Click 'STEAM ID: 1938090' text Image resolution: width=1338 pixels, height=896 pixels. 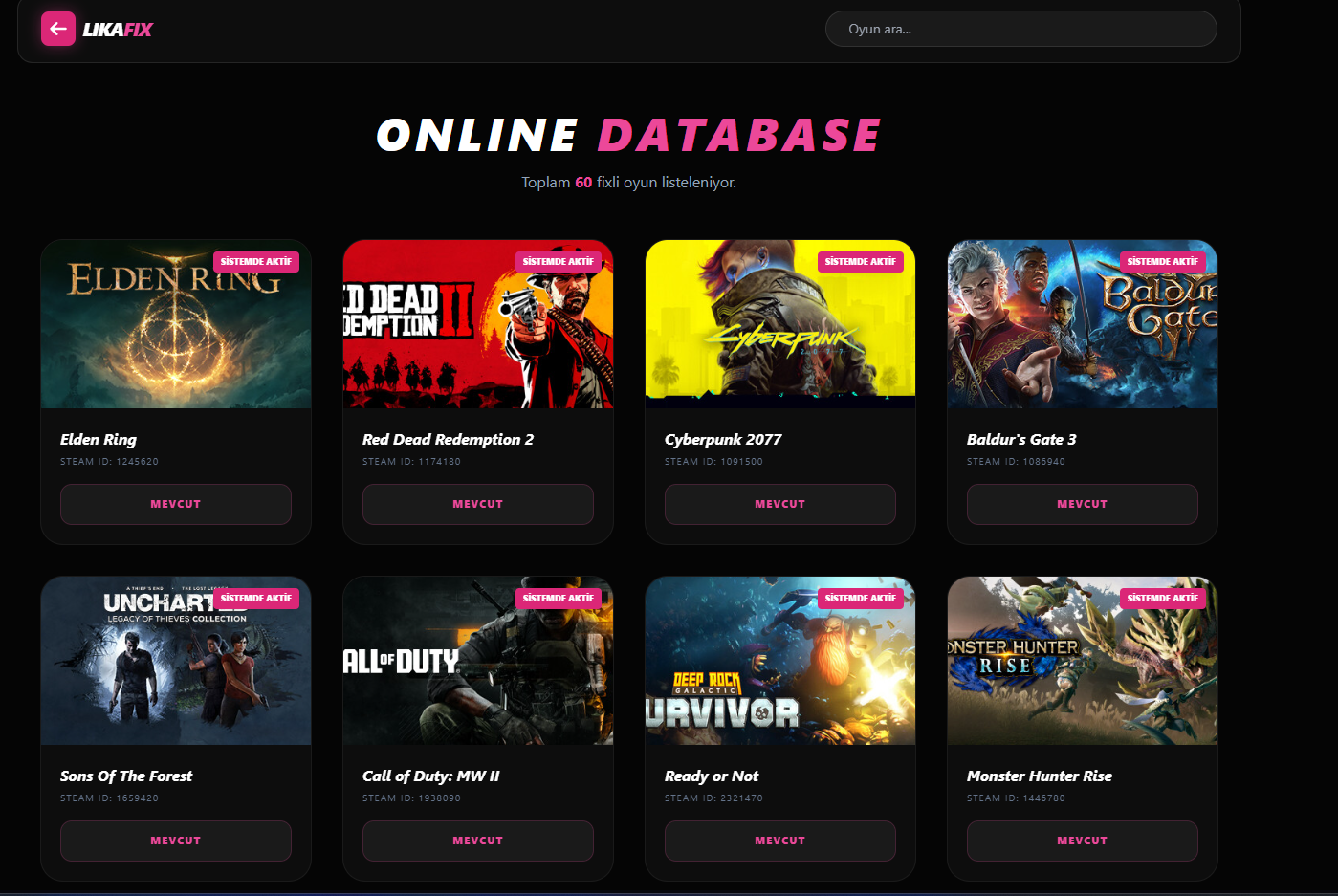411,798
